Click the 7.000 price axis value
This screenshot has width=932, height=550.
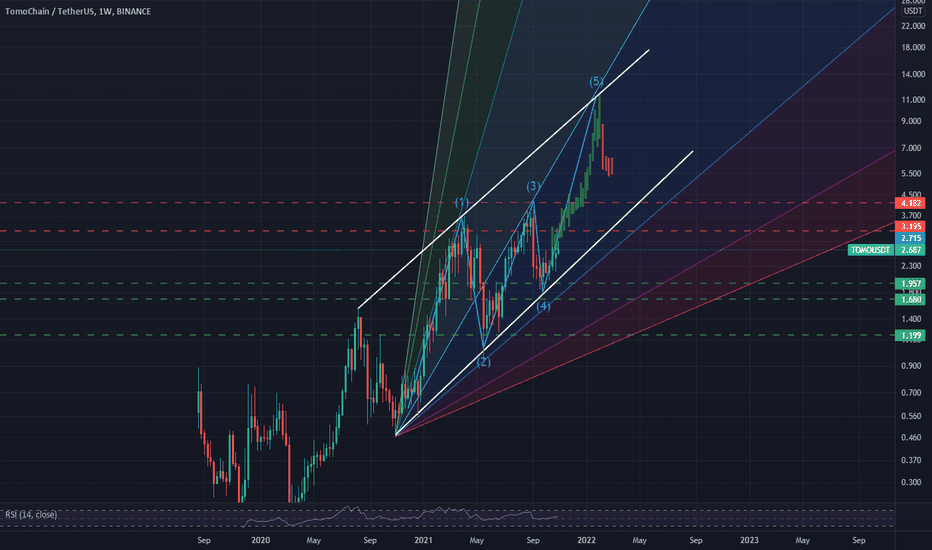point(911,148)
